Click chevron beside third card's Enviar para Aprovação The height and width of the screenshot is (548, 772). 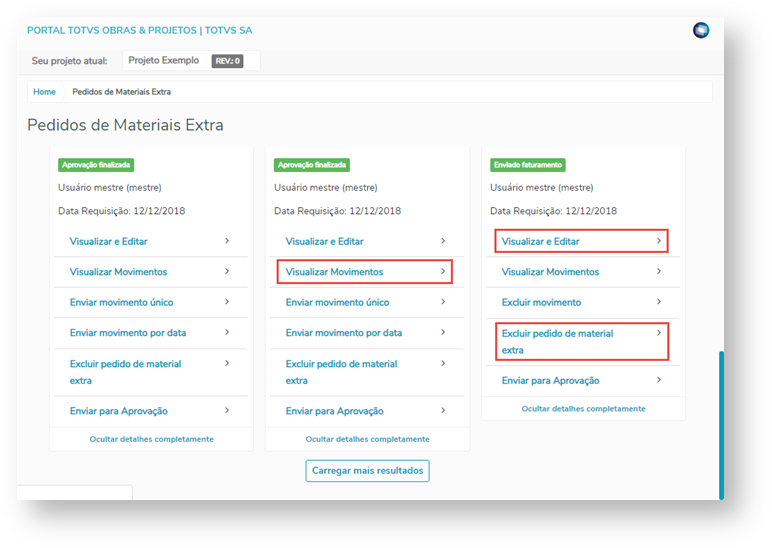[x=659, y=380]
